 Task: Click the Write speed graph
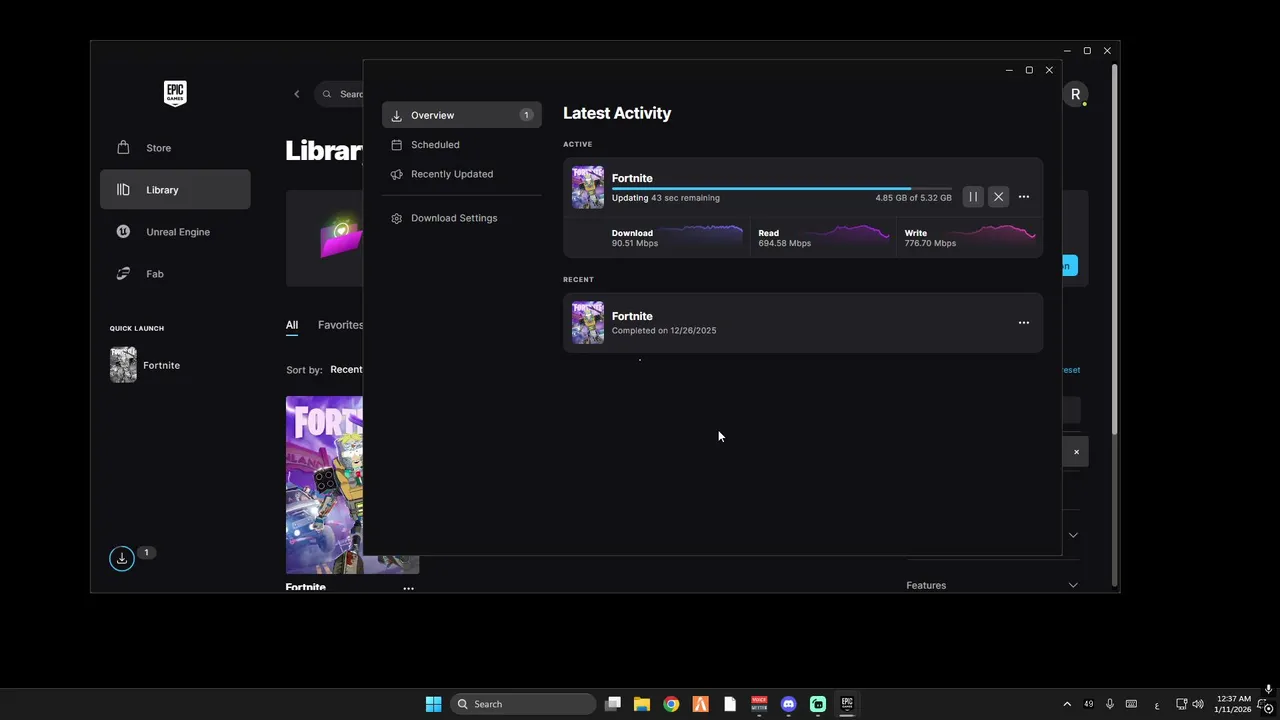993,235
